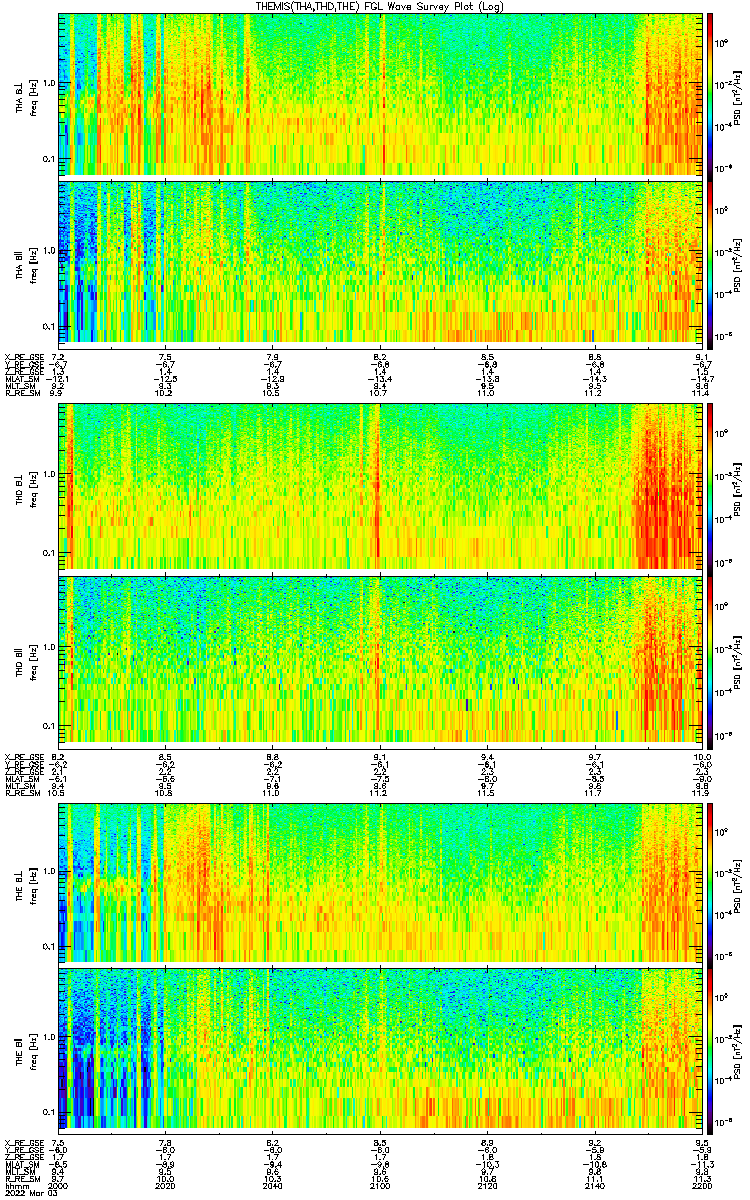Viewport: 750px width, 1200px height.
Task: Click the 'X_RE_GSE' row label under THA panels
Action: (x=24, y=356)
